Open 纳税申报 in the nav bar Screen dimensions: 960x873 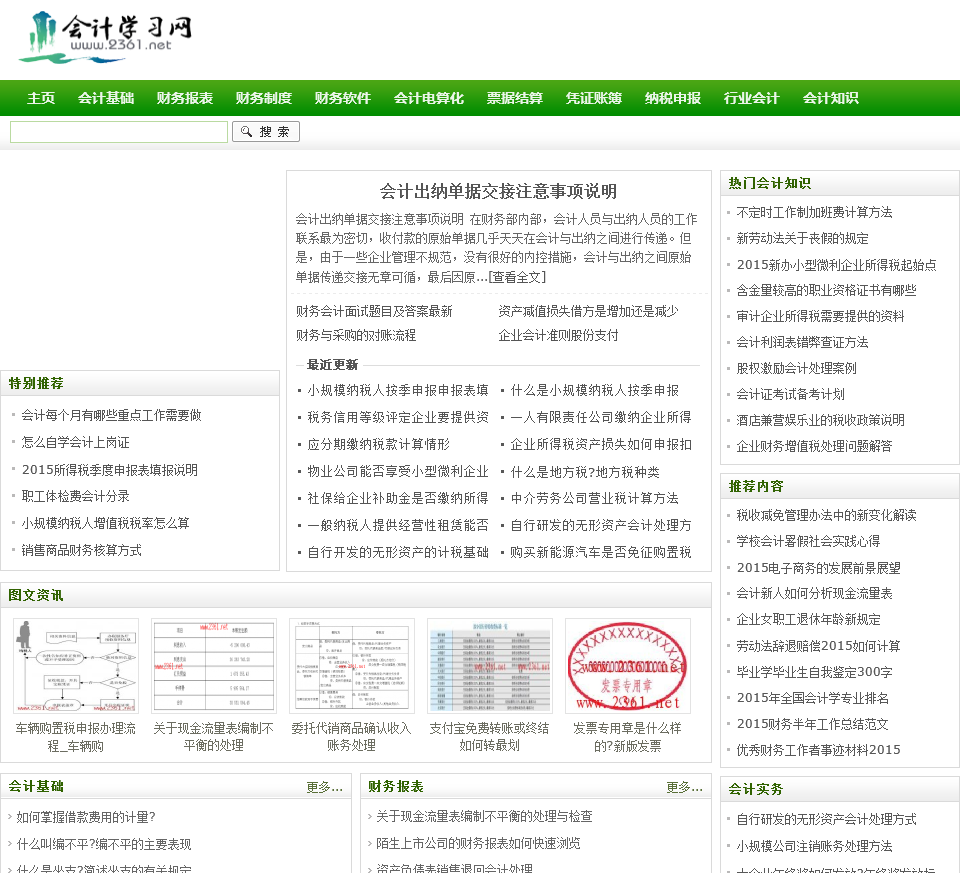coord(672,98)
